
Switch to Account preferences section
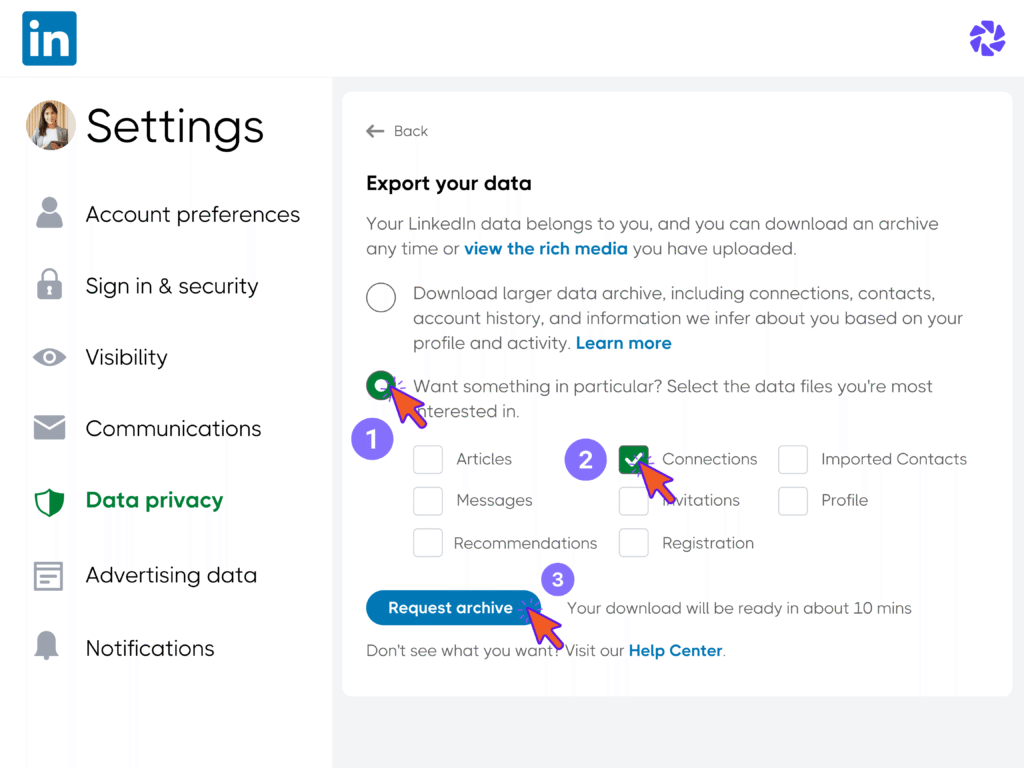point(193,214)
